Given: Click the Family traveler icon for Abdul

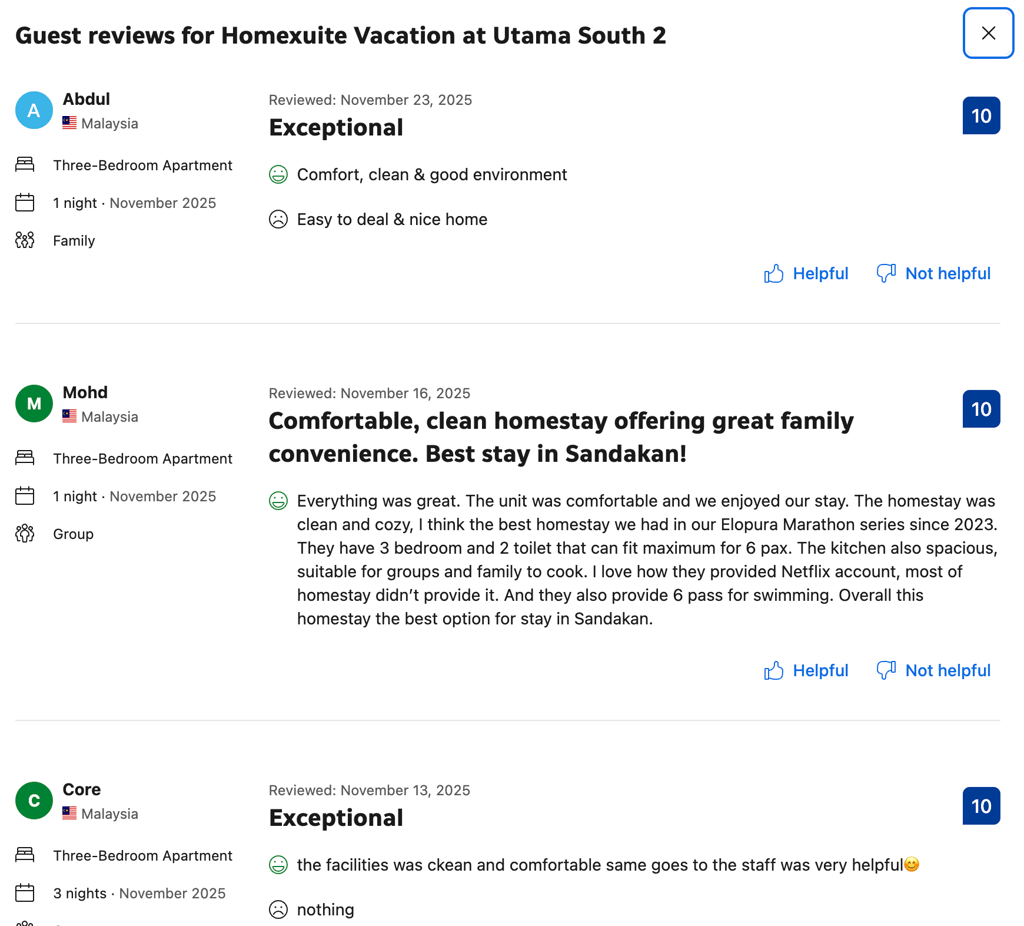Looking at the screenshot, I should tap(25, 241).
